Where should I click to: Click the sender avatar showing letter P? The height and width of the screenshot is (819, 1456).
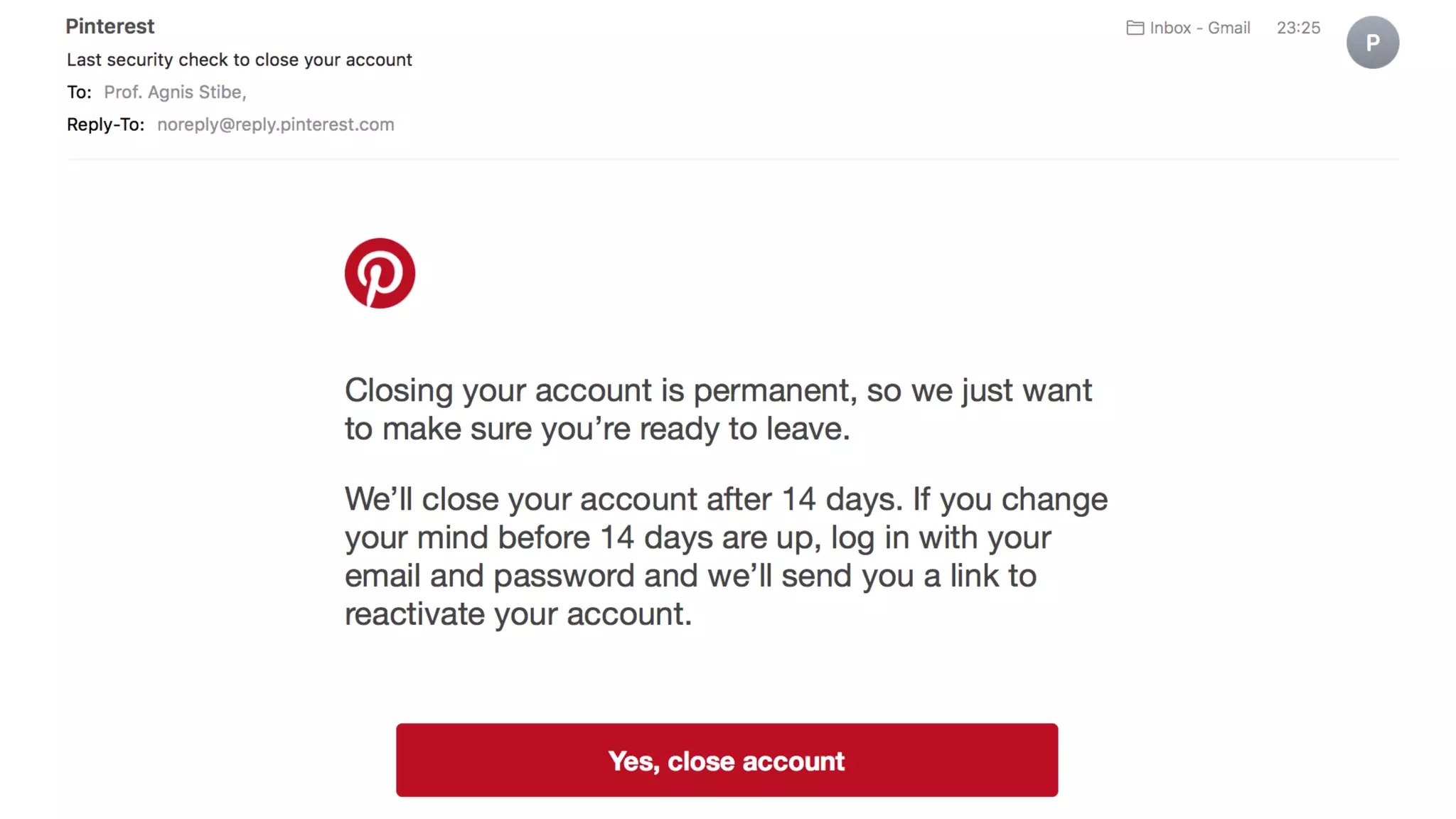[x=1372, y=43]
